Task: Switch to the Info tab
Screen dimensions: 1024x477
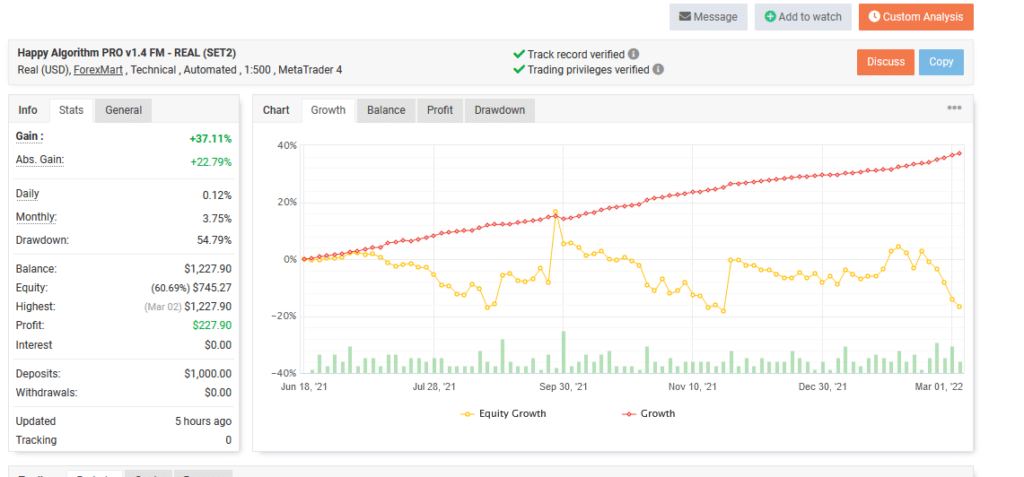Action: click(28, 110)
